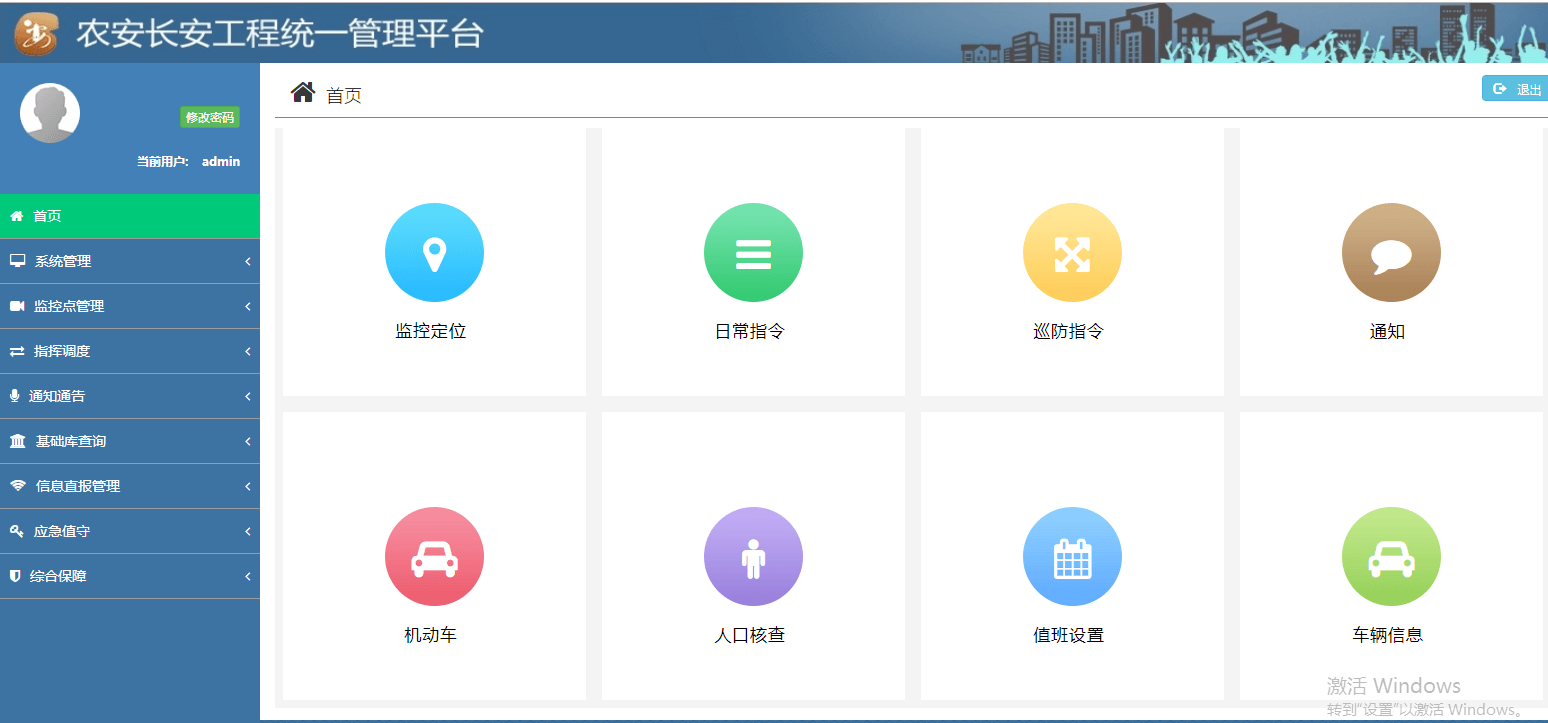
Task: Click the 人口核查 text label
Action: tap(750, 635)
